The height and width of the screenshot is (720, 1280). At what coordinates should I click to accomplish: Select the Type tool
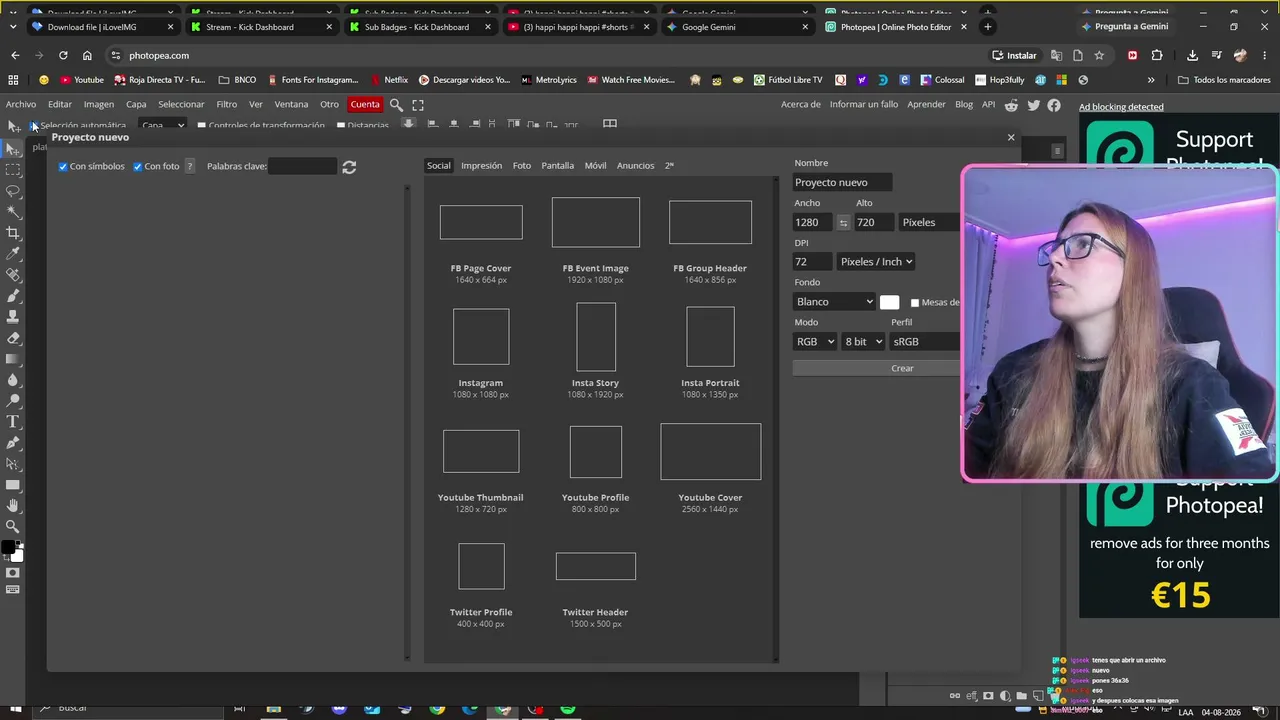pyautogui.click(x=13, y=422)
